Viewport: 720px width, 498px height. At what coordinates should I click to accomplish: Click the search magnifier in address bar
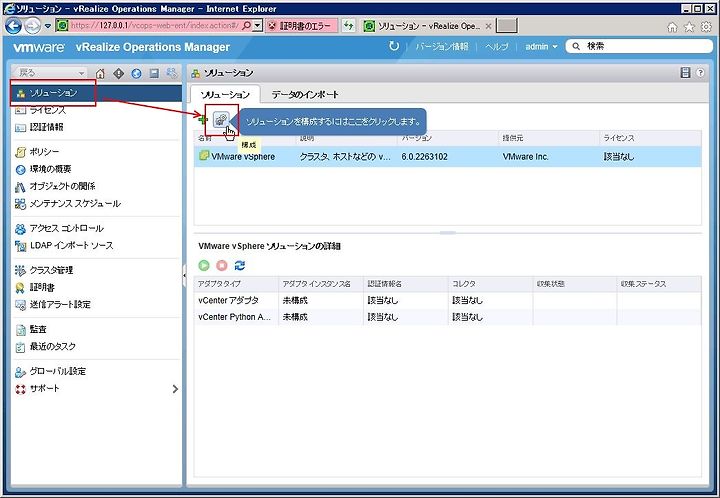coord(247,26)
